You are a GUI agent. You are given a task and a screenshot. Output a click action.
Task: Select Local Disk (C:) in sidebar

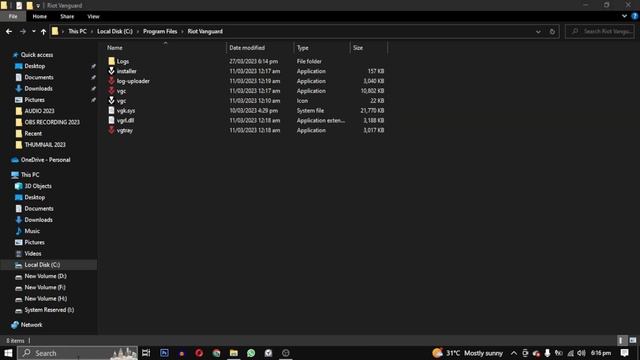[x=42, y=265]
